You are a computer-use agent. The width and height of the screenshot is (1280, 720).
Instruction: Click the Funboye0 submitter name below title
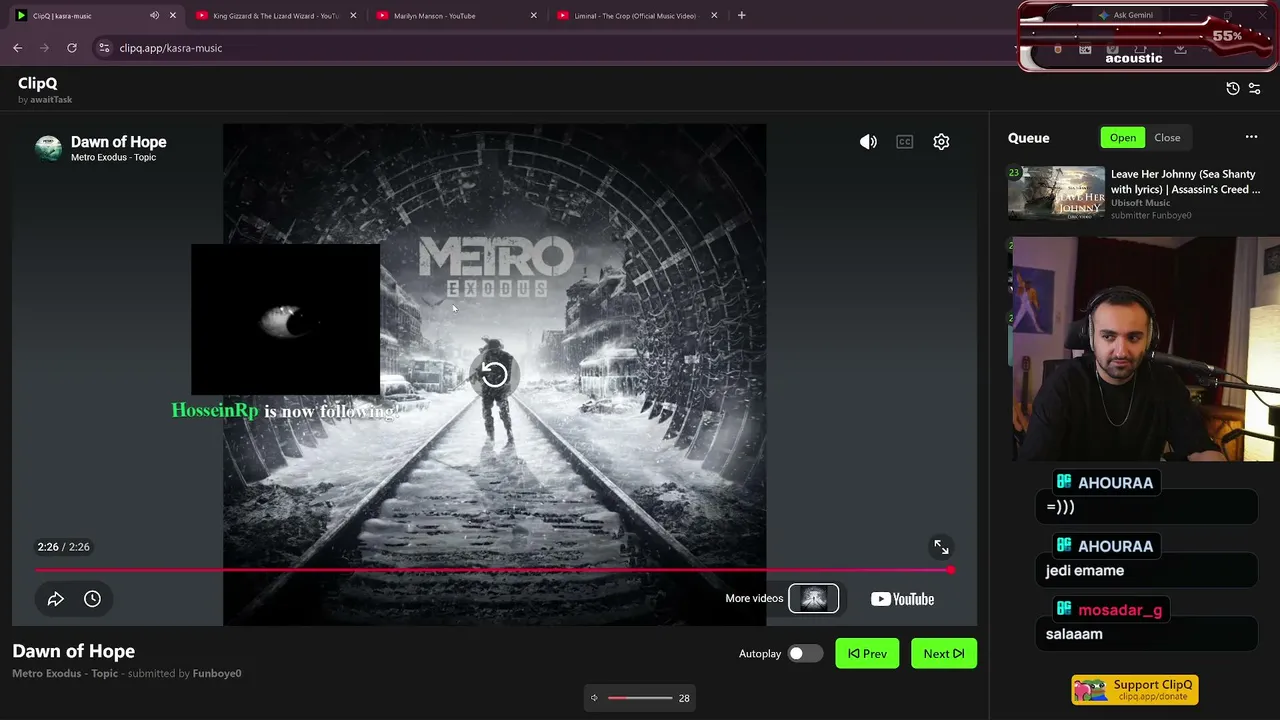click(217, 674)
